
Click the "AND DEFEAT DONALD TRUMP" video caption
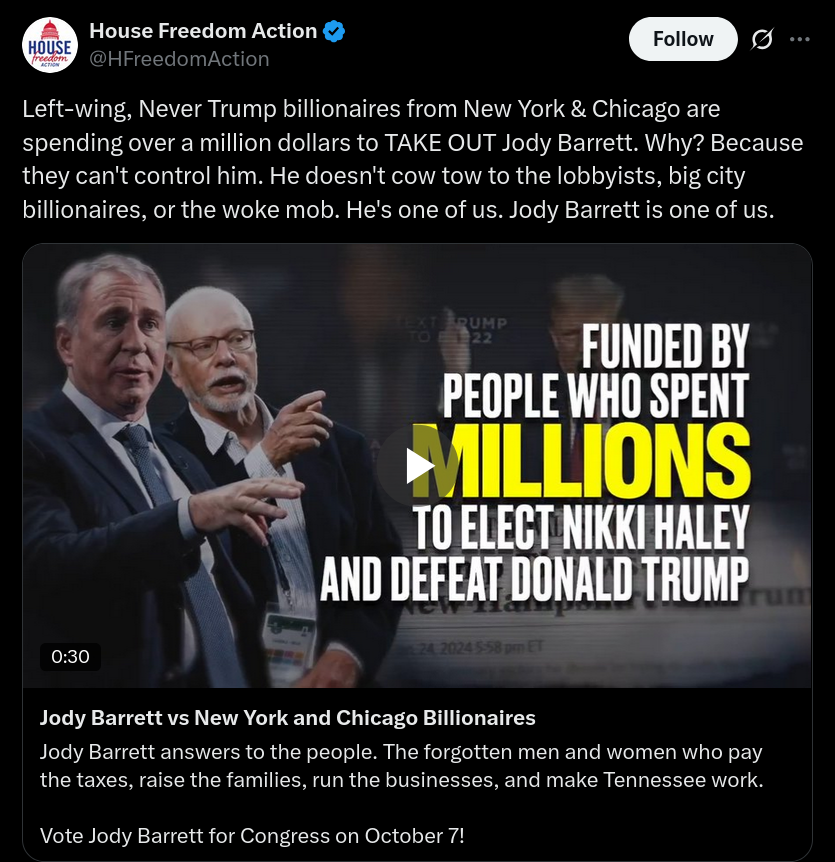point(533,579)
